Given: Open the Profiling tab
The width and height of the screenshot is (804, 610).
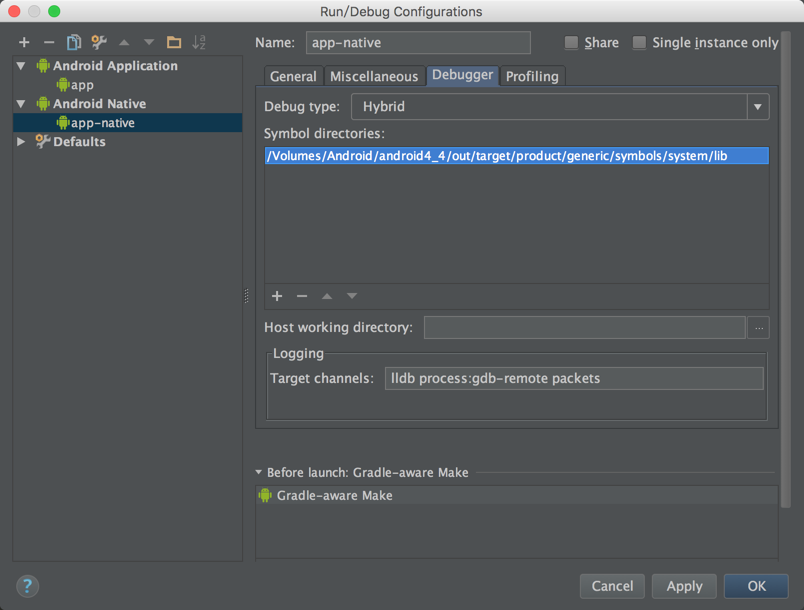Looking at the screenshot, I should point(532,76).
